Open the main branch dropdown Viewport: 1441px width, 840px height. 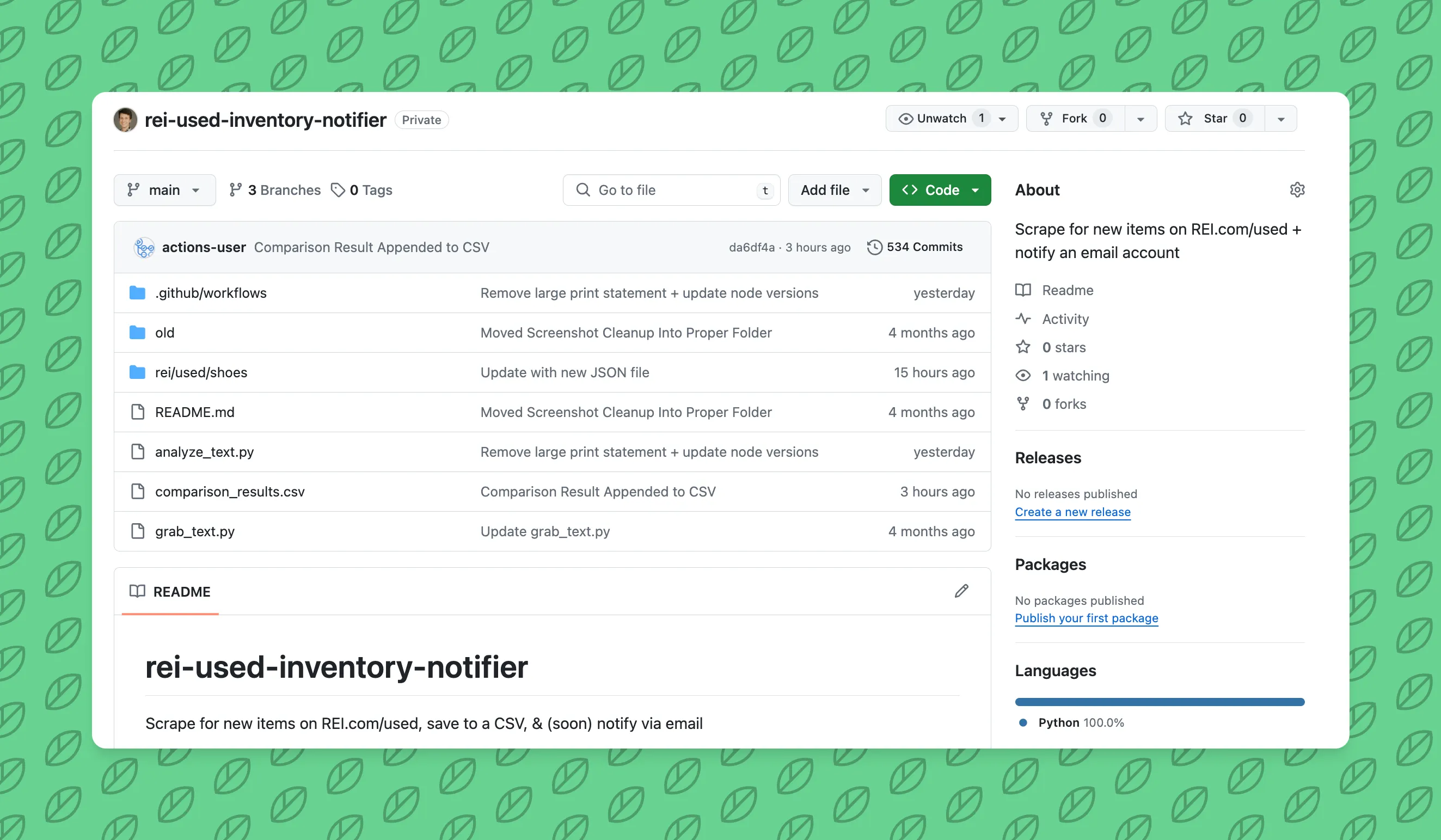coord(165,190)
